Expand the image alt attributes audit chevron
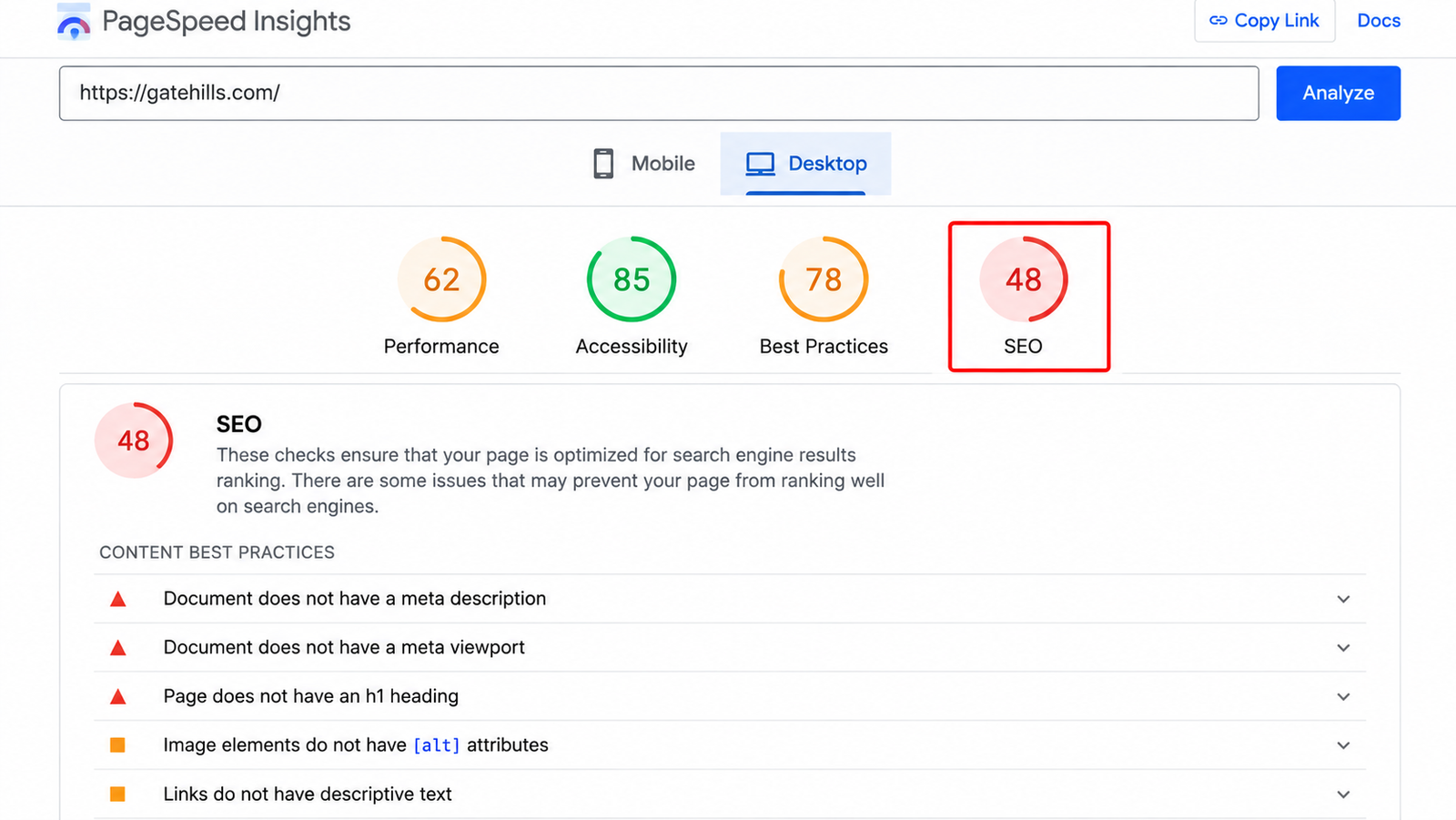Image resolution: width=1456 pixels, height=820 pixels. pos(1343,745)
